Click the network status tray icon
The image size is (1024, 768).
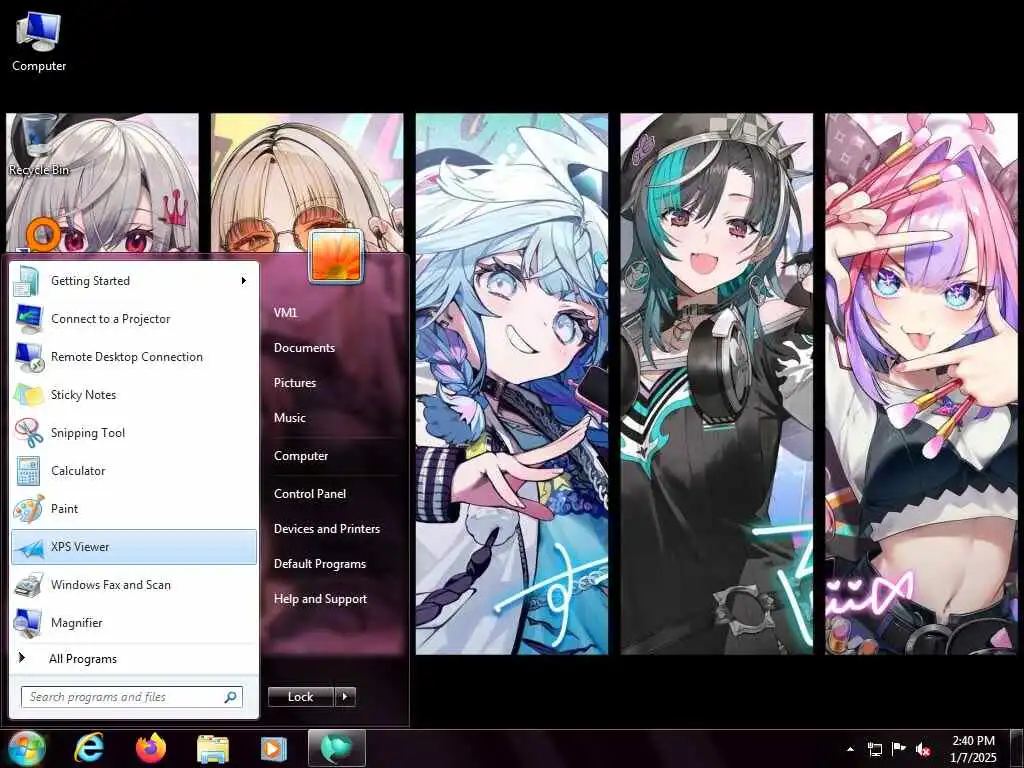coord(874,749)
